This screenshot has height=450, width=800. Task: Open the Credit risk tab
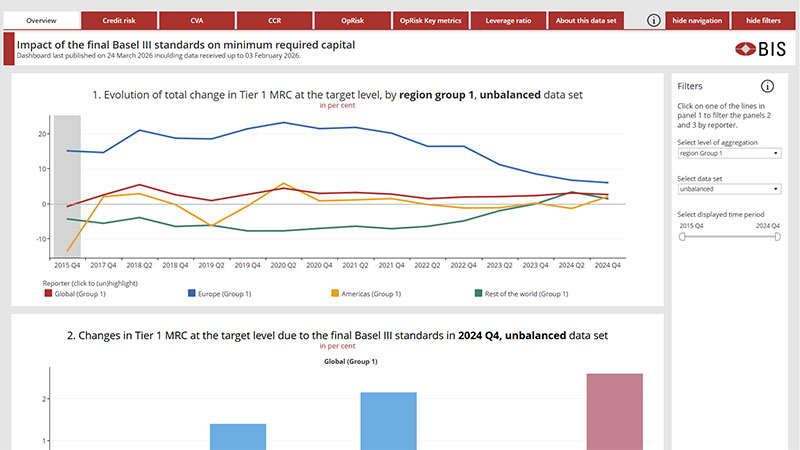[x=119, y=20]
